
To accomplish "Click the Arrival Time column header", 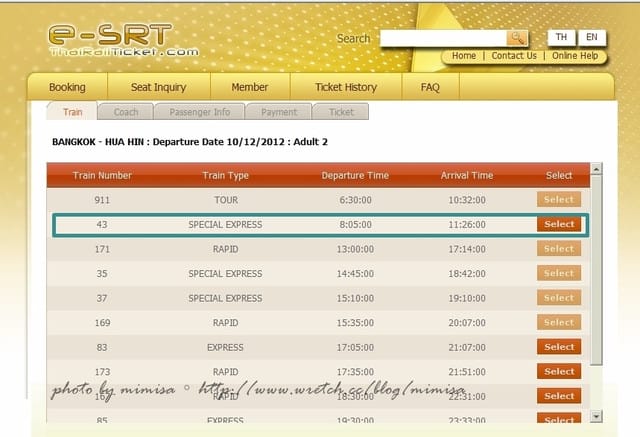I will click(467, 175).
